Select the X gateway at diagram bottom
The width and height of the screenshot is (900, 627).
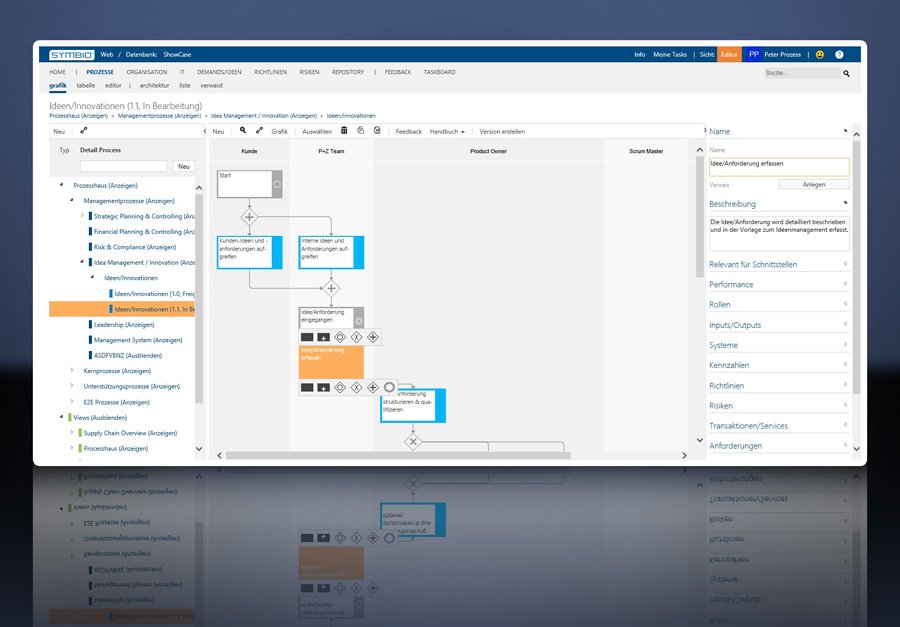coord(413,442)
